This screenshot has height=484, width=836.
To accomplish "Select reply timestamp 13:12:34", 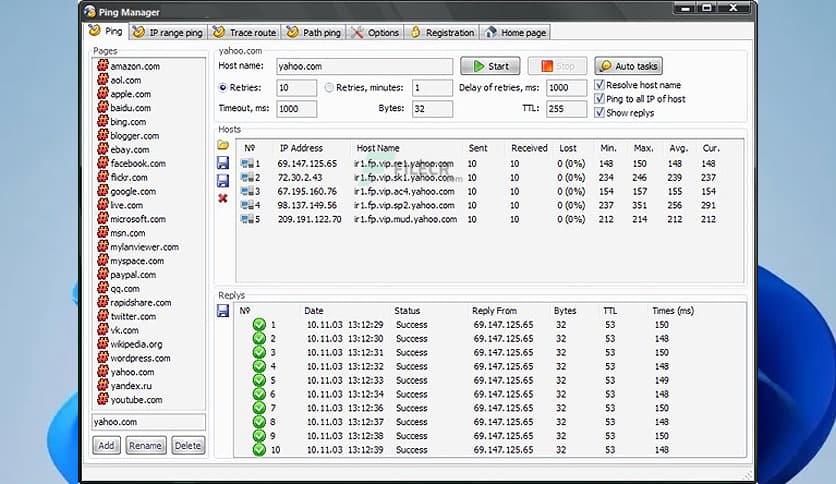I will coord(365,394).
